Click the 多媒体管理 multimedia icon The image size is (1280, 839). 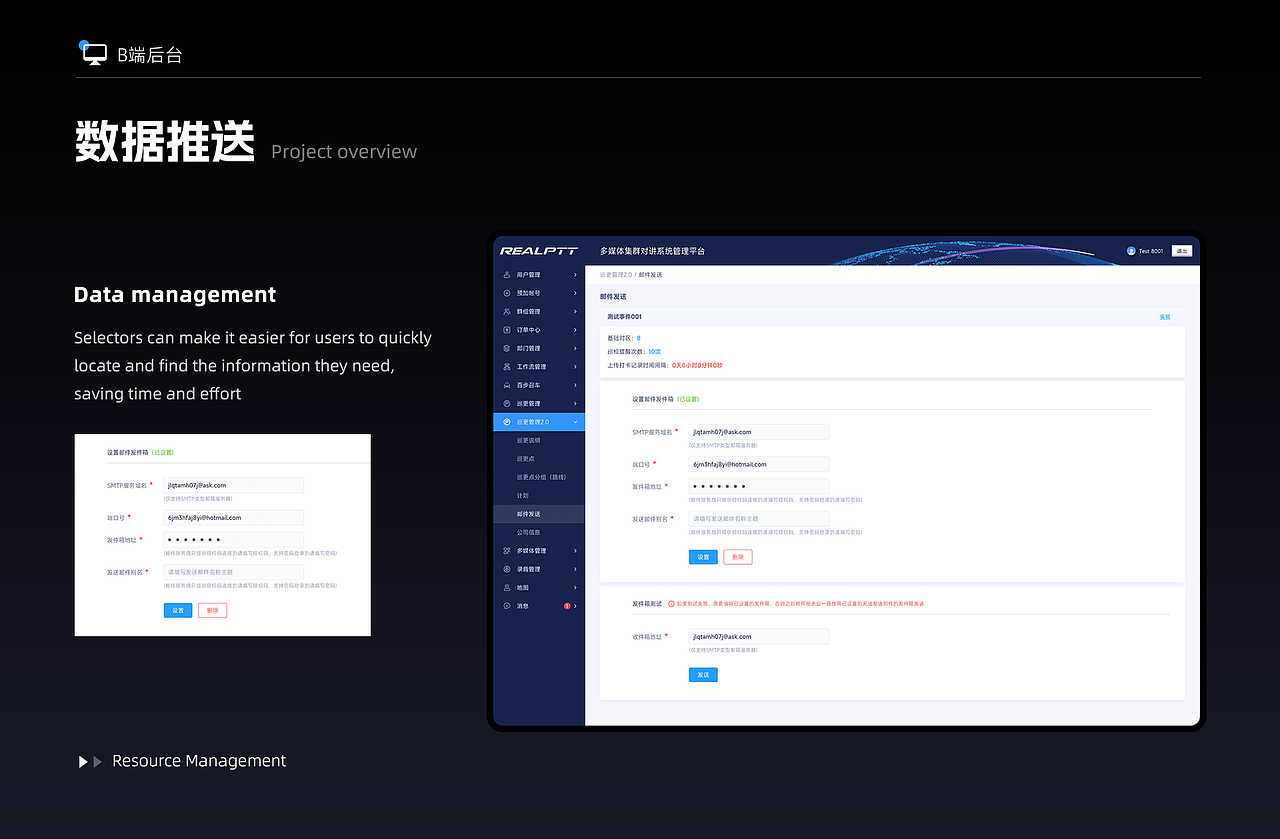507,551
